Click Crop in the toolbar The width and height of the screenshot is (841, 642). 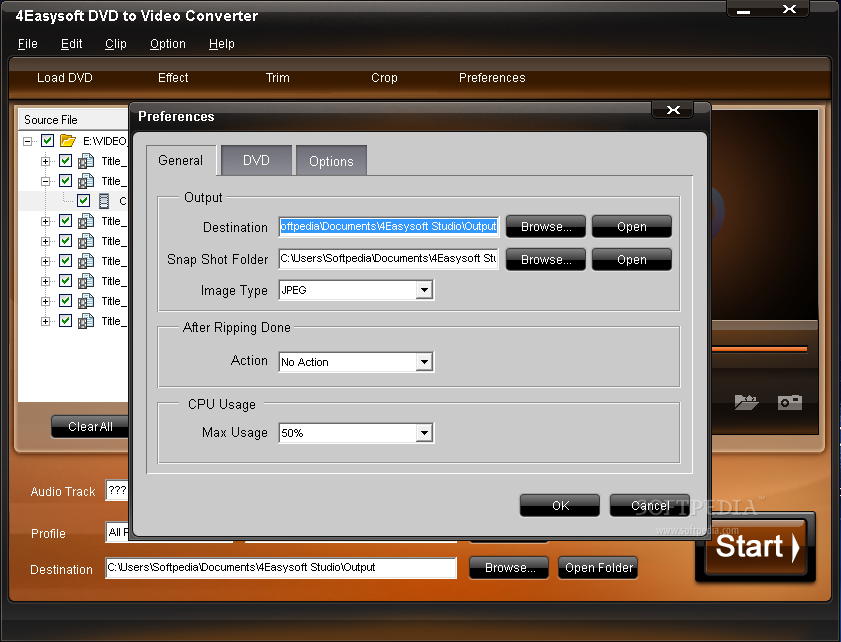point(384,78)
